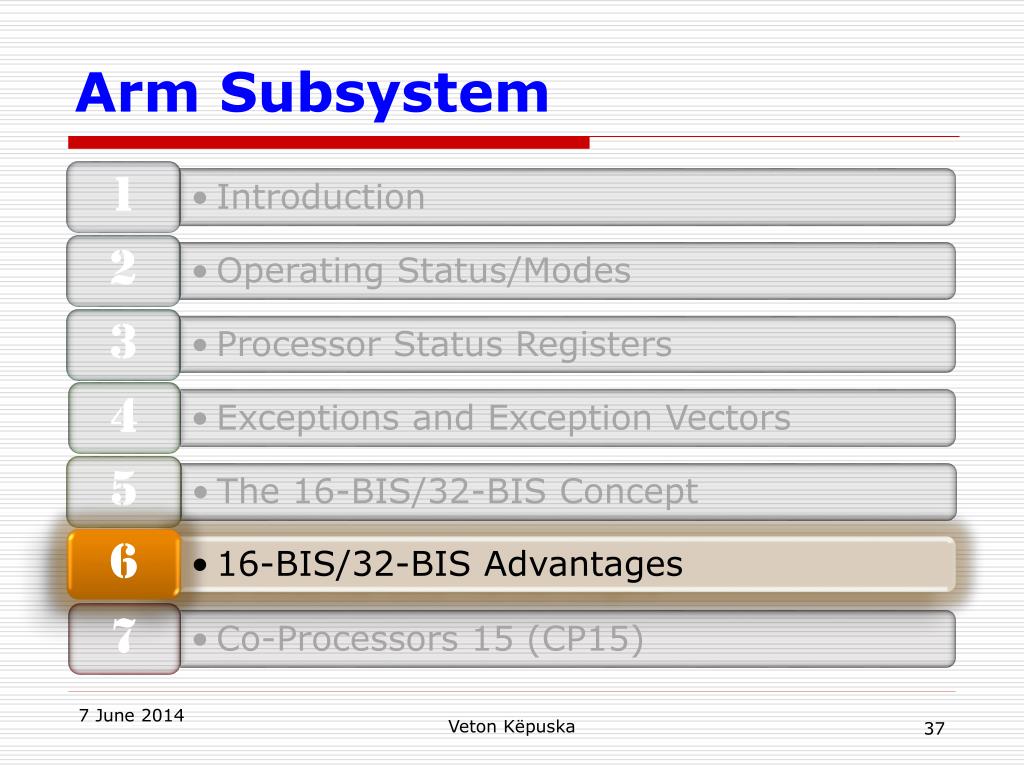Click the number 2 box
The height and width of the screenshot is (768, 1024).
(x=123, y=271)
